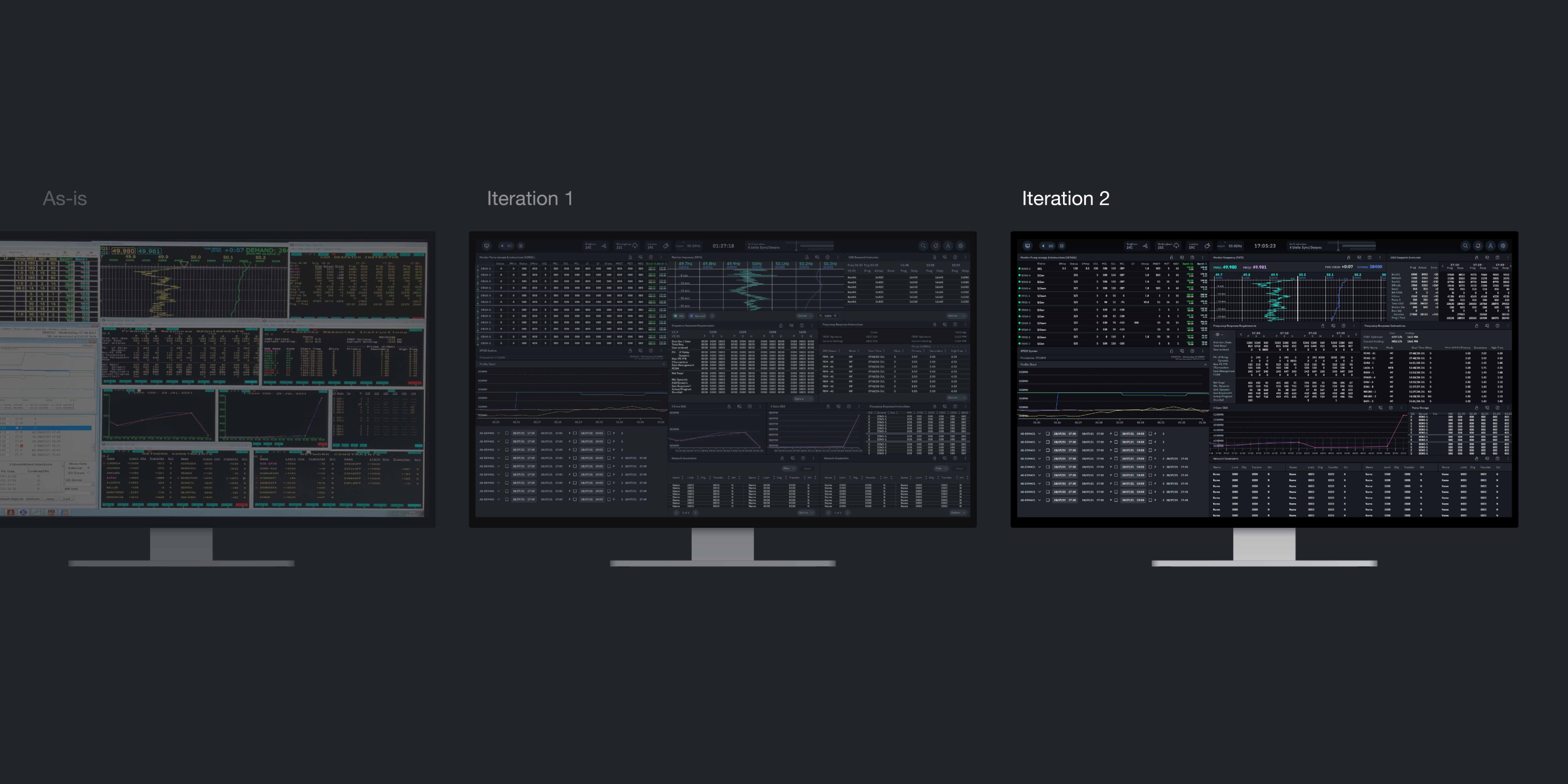Click grid layout icon in Iteration 1 header
This screenshot has width=1568, height=784.
pos(521,246)
